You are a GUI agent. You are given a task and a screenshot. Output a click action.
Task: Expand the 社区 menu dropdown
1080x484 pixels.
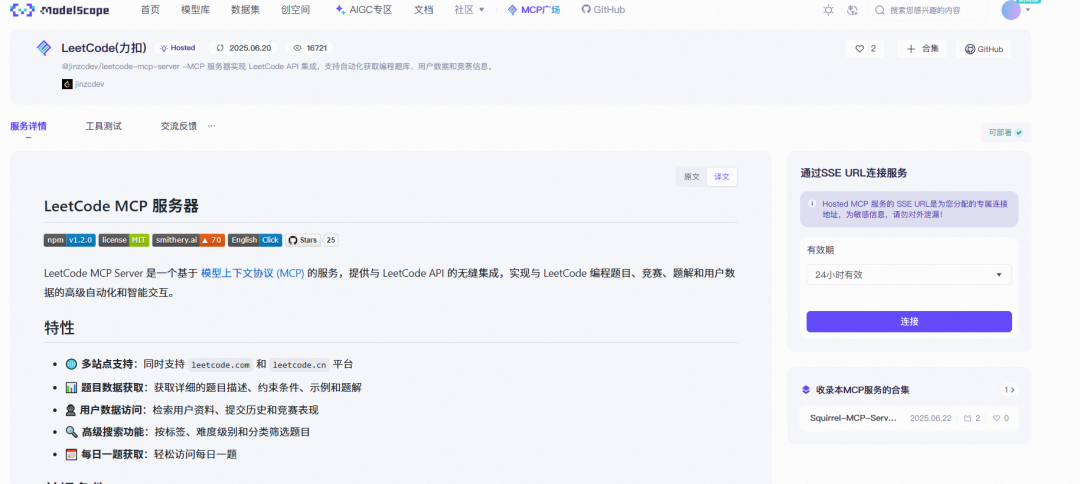point(470,10)
